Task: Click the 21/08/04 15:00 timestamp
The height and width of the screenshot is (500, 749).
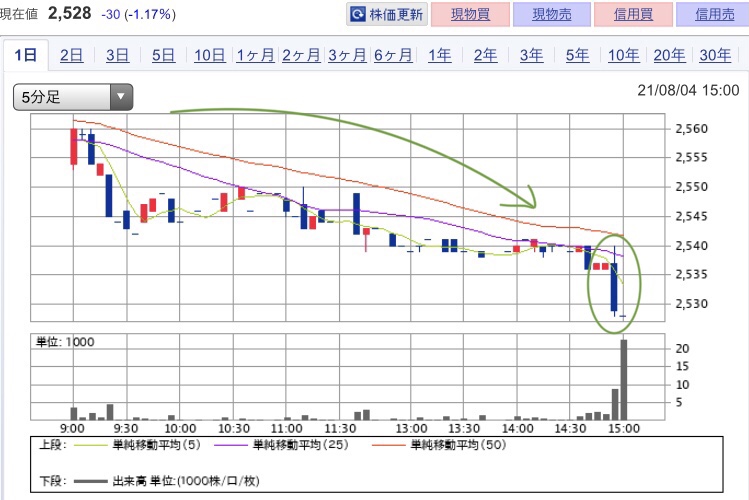Action: point(688,90)
